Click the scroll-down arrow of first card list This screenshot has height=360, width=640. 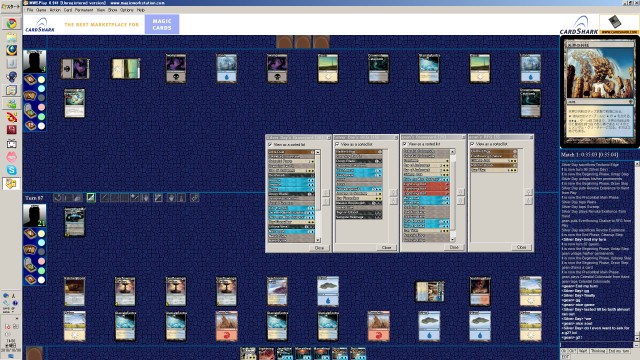(x=318, y=240)
